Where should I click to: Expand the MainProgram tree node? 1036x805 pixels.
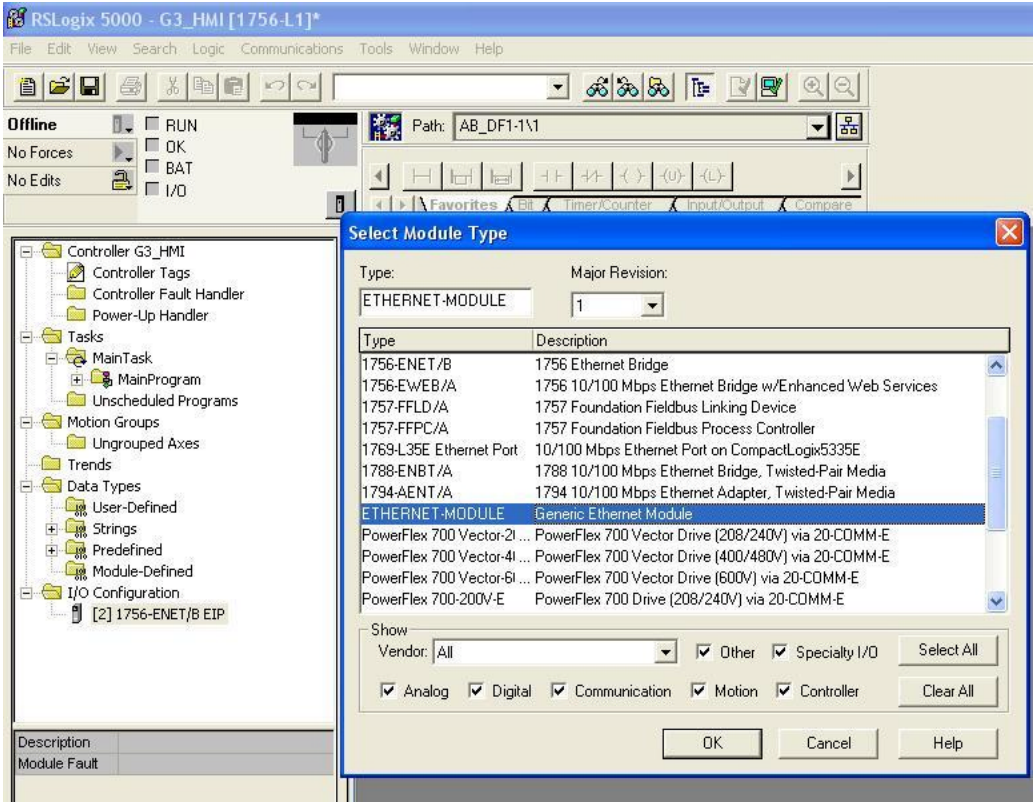pos(77,379)
